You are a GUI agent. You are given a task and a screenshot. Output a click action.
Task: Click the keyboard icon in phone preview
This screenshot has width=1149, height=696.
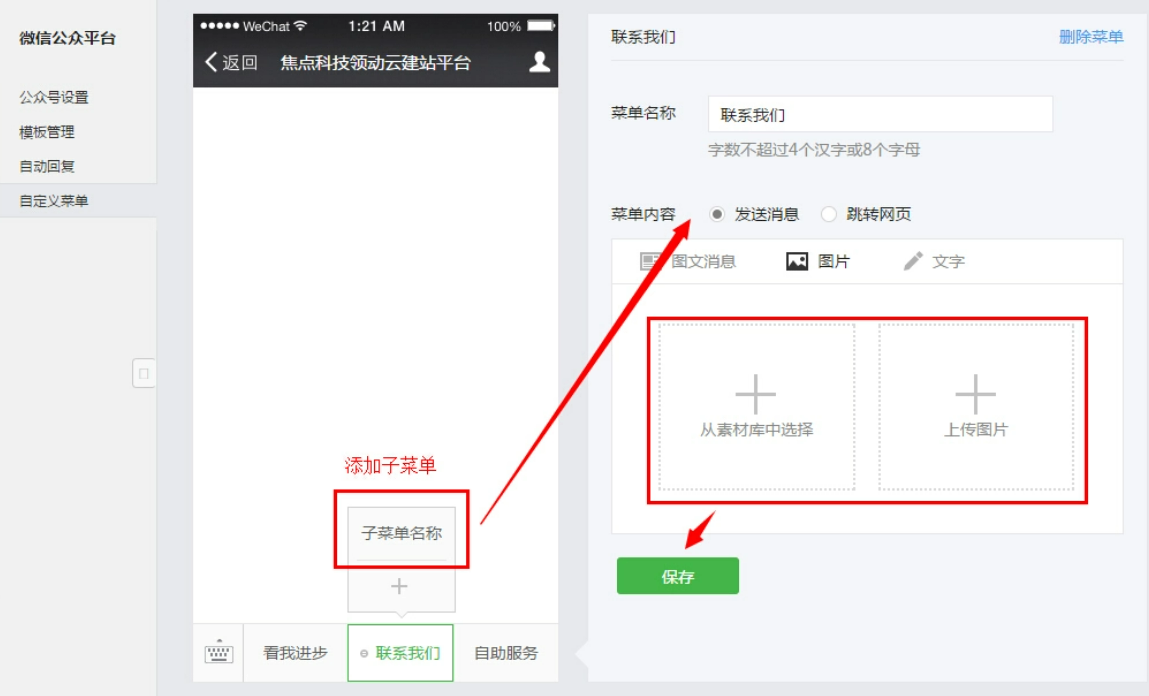[218, 653]
